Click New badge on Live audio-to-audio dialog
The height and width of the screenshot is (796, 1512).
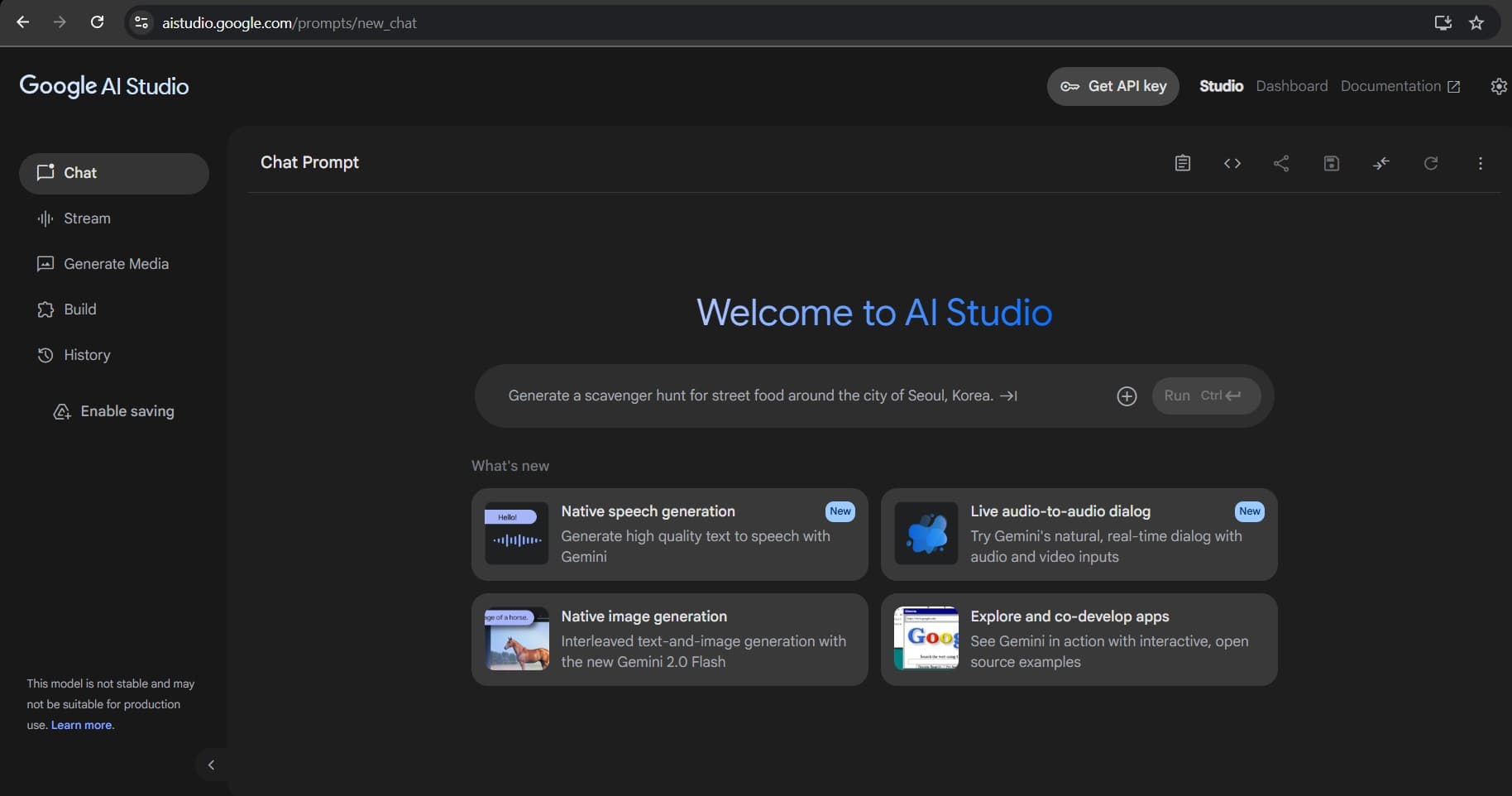1250,511
